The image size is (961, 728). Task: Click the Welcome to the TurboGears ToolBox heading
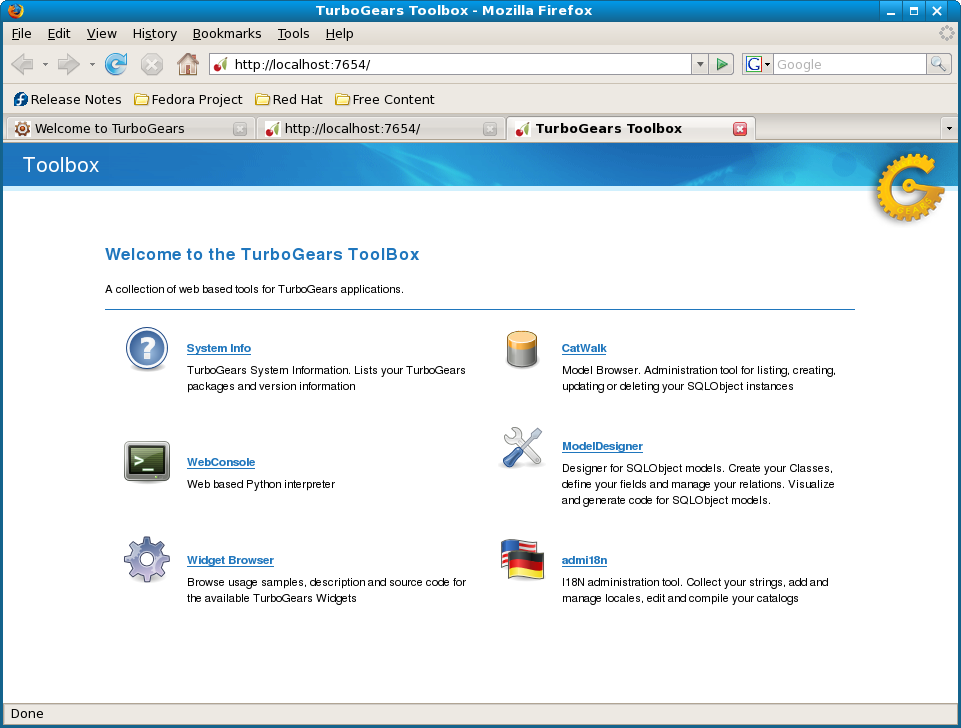[x=262, y=254]
